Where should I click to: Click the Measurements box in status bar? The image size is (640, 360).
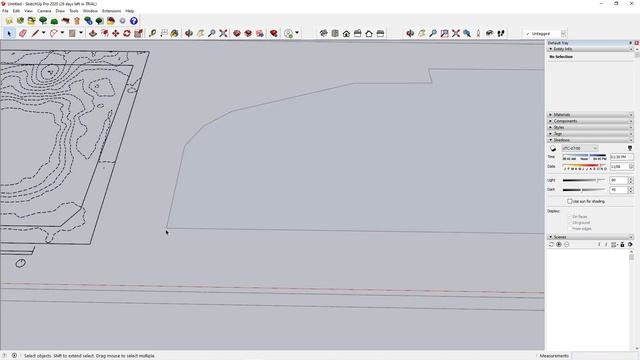pyautogui.click(x=605, y=356)
